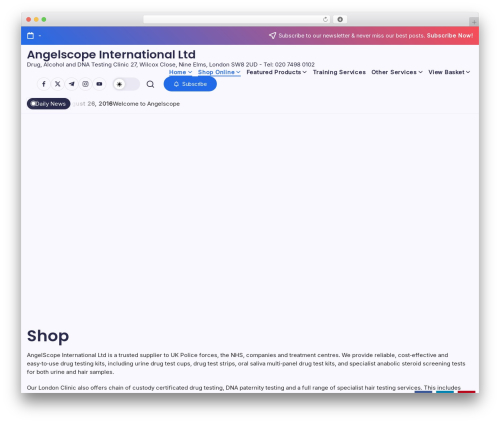
Task: Reload the page using the refresh icon
Action: (325, 19)
